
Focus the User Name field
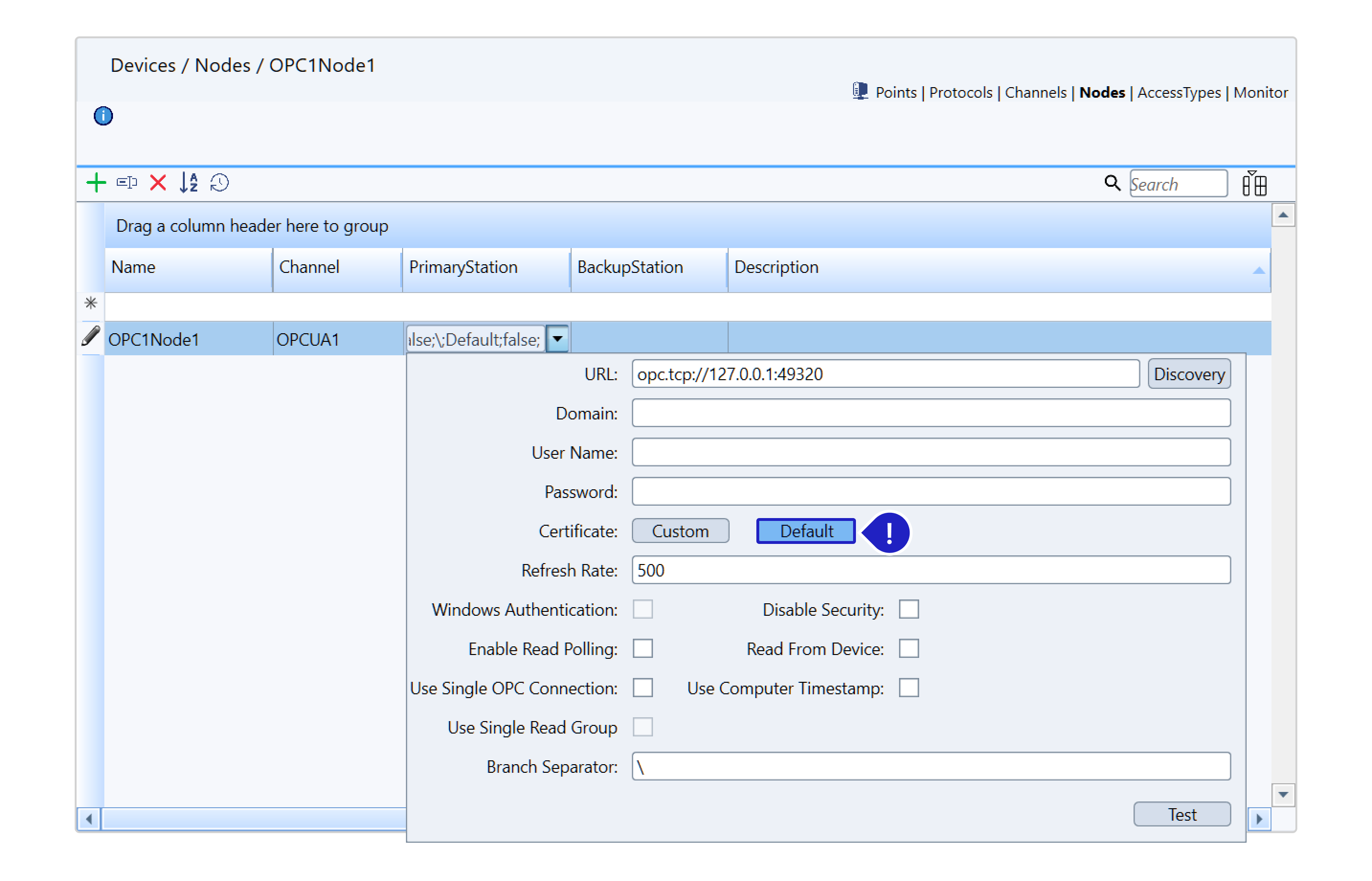(931, 452)
